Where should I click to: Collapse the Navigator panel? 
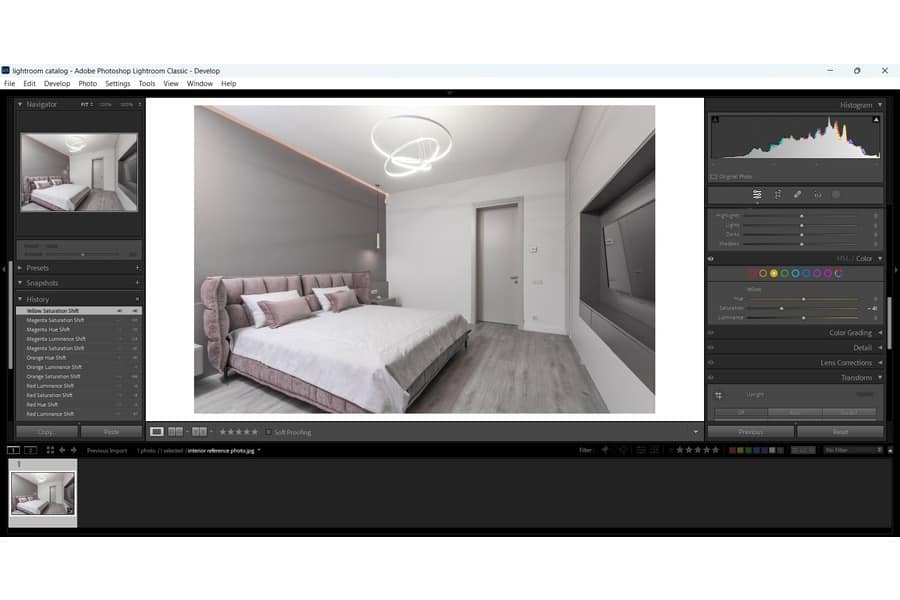point(20,104)
